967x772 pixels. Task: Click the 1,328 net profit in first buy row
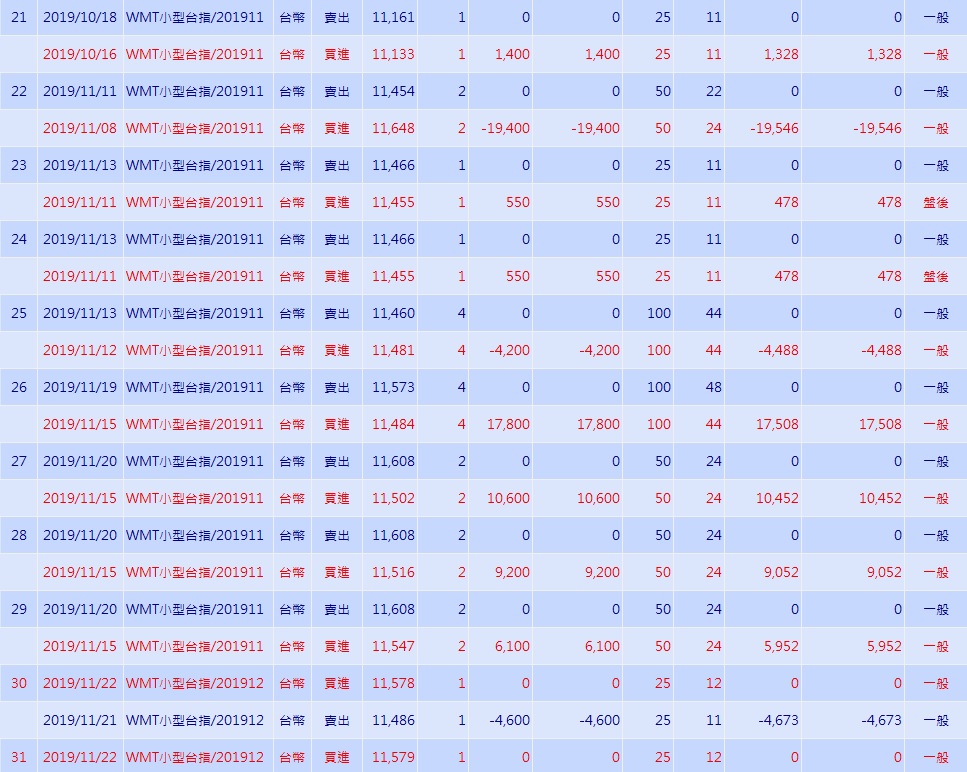point(781,54)
